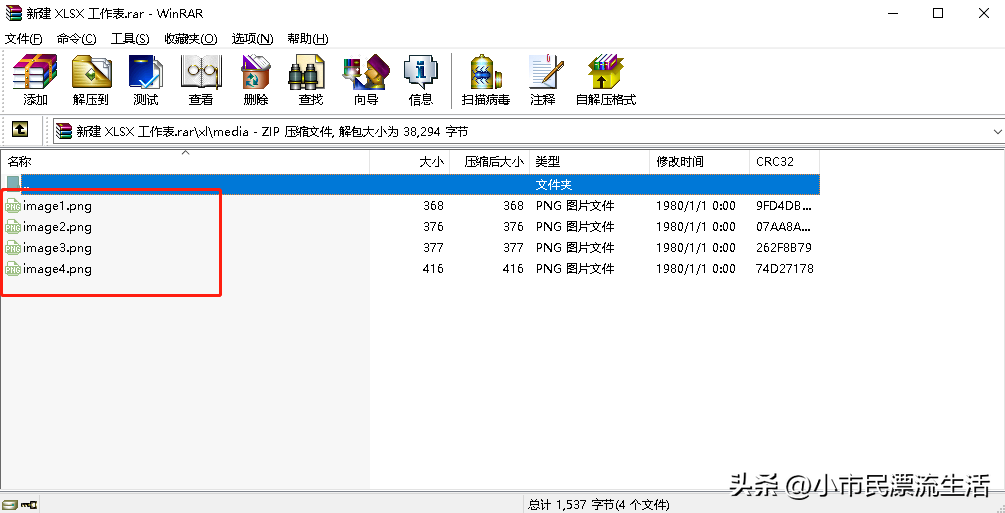Open the Tools (工具) menu

click(130, 39)
